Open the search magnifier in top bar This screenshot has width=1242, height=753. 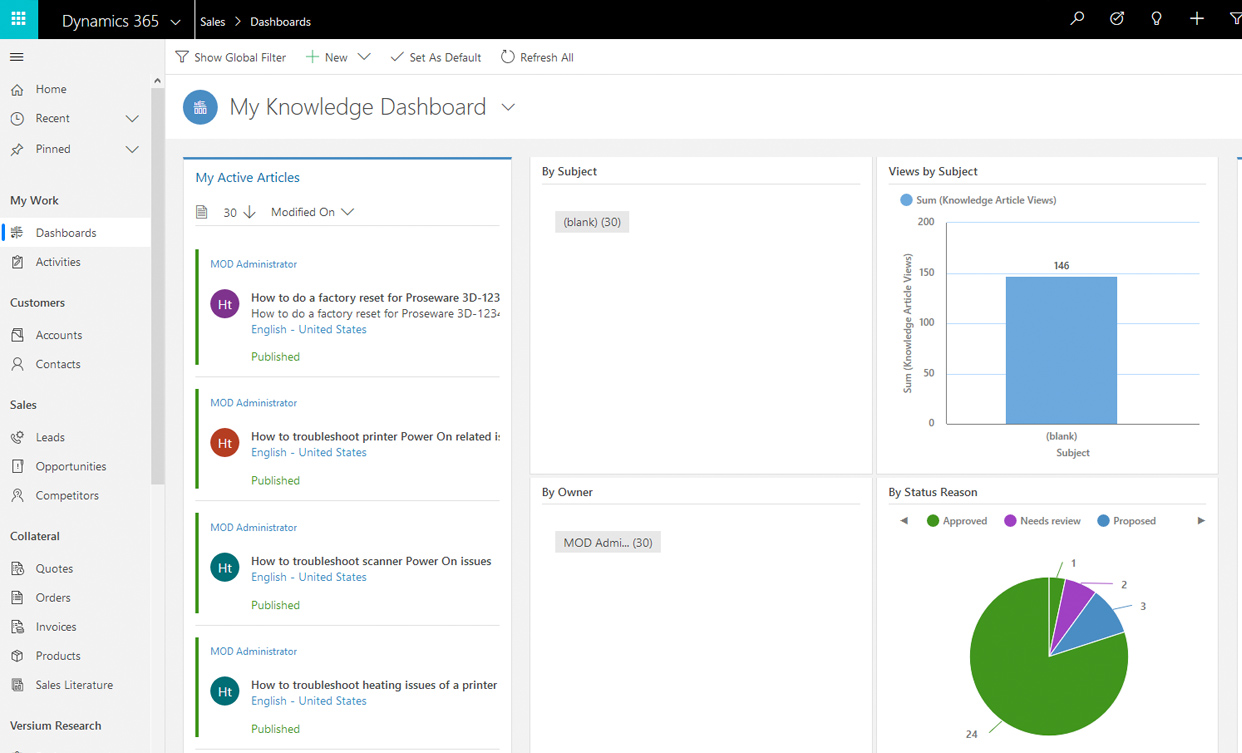[1077, 19]
